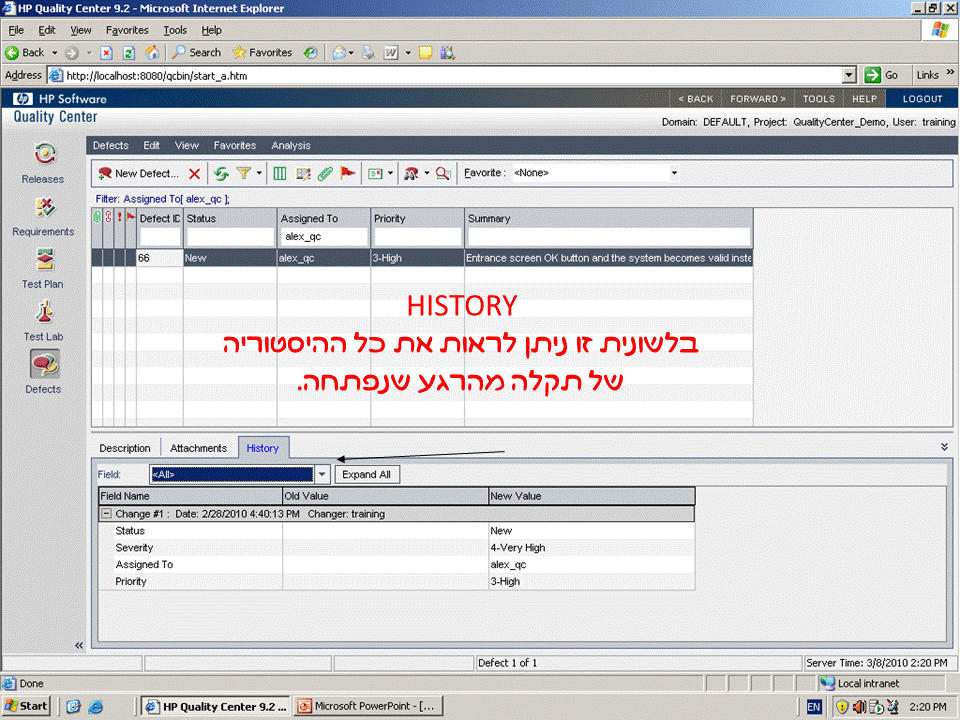This screenshot has width=960, height=720.
Task: Collapse the sidebar with double left arrows
Action: pyautogui.click(x=79, y=645)
